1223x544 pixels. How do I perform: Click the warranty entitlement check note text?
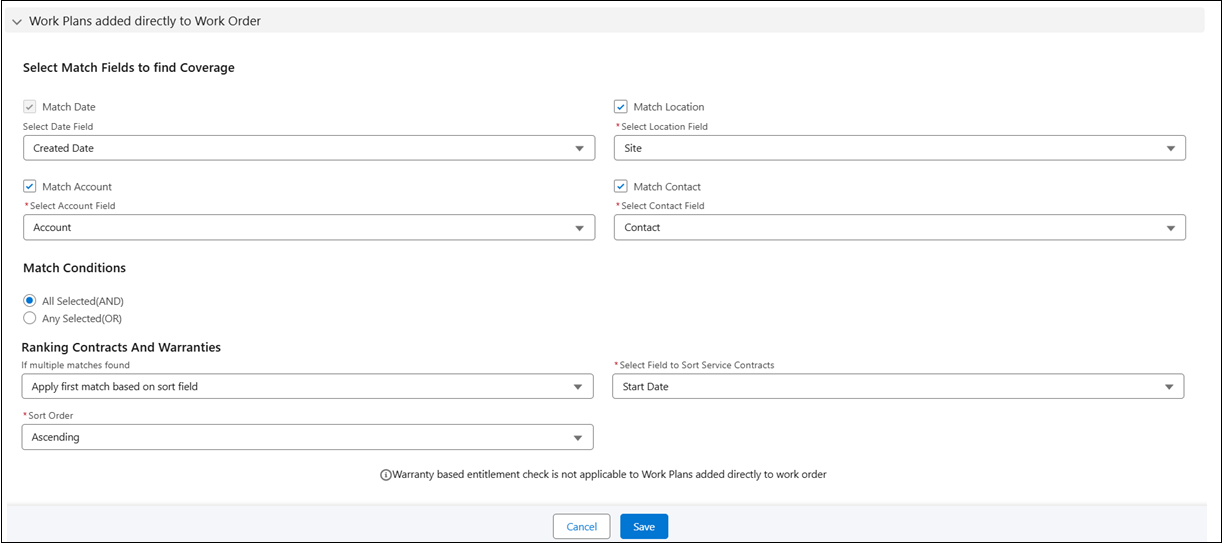click(610, 475)
